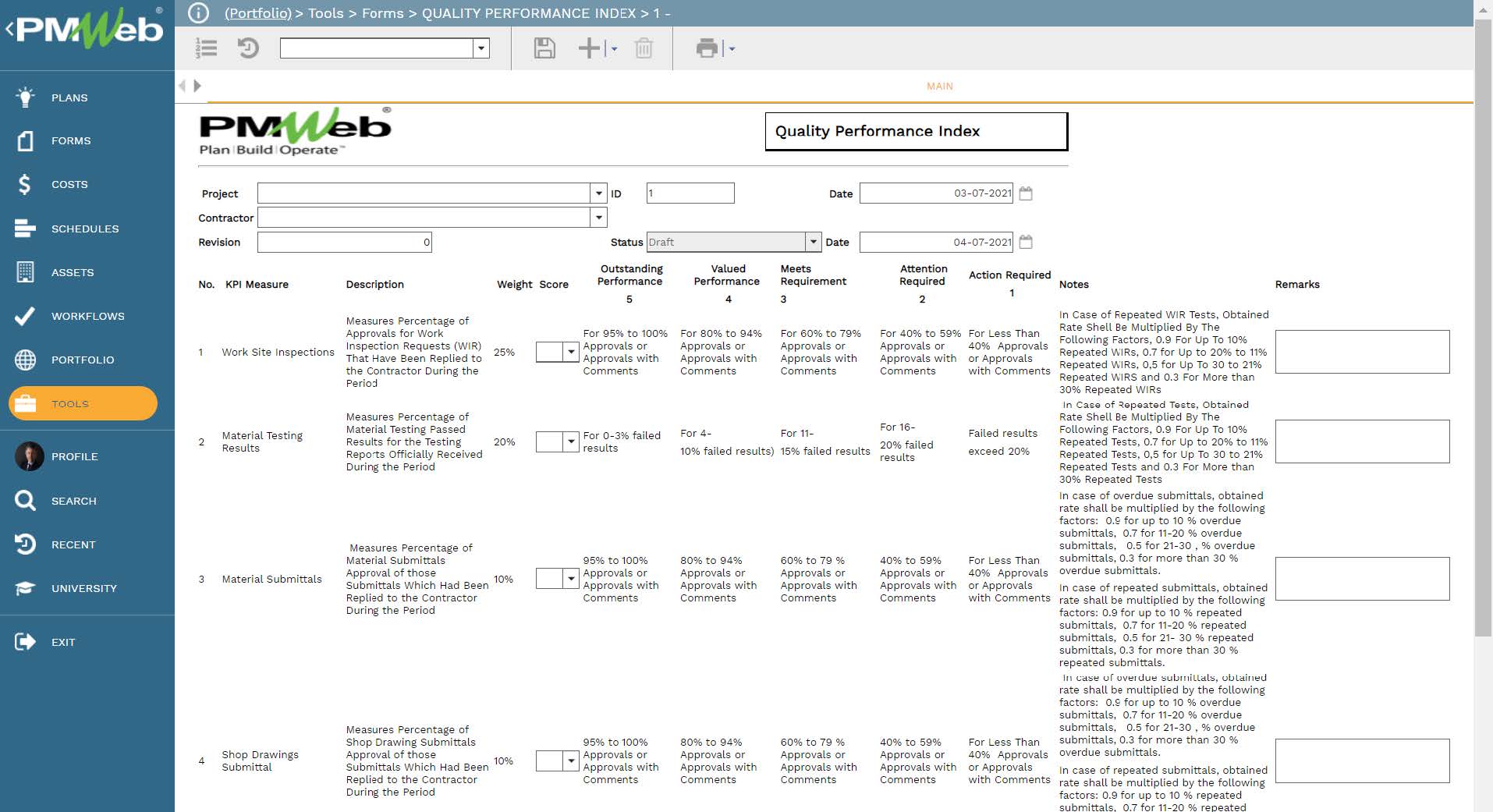Click Remarks box for Material Testing Results

click(x=1362, y=441)
